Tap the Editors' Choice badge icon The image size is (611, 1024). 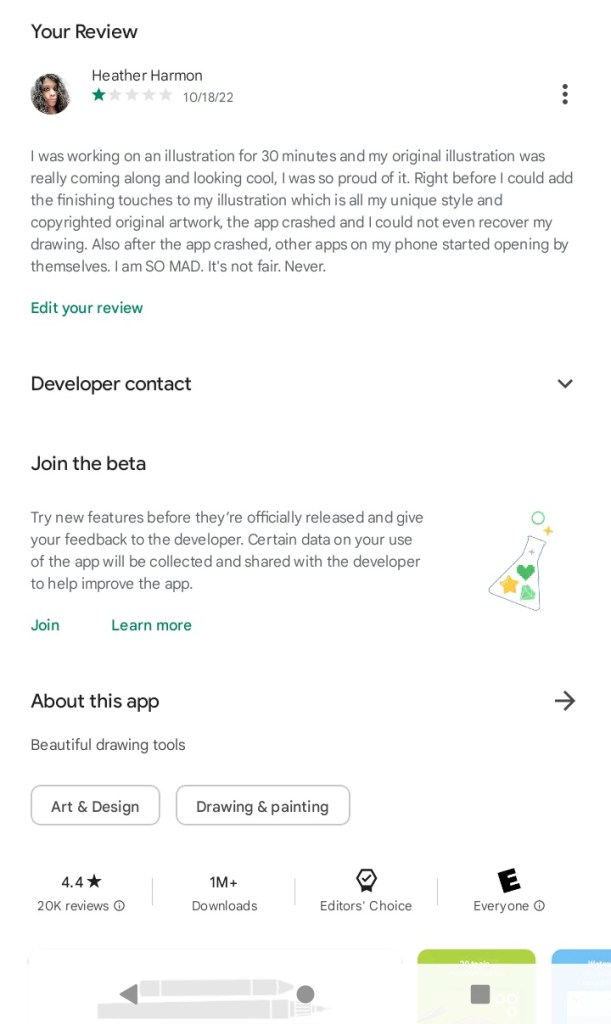(366, 880)
